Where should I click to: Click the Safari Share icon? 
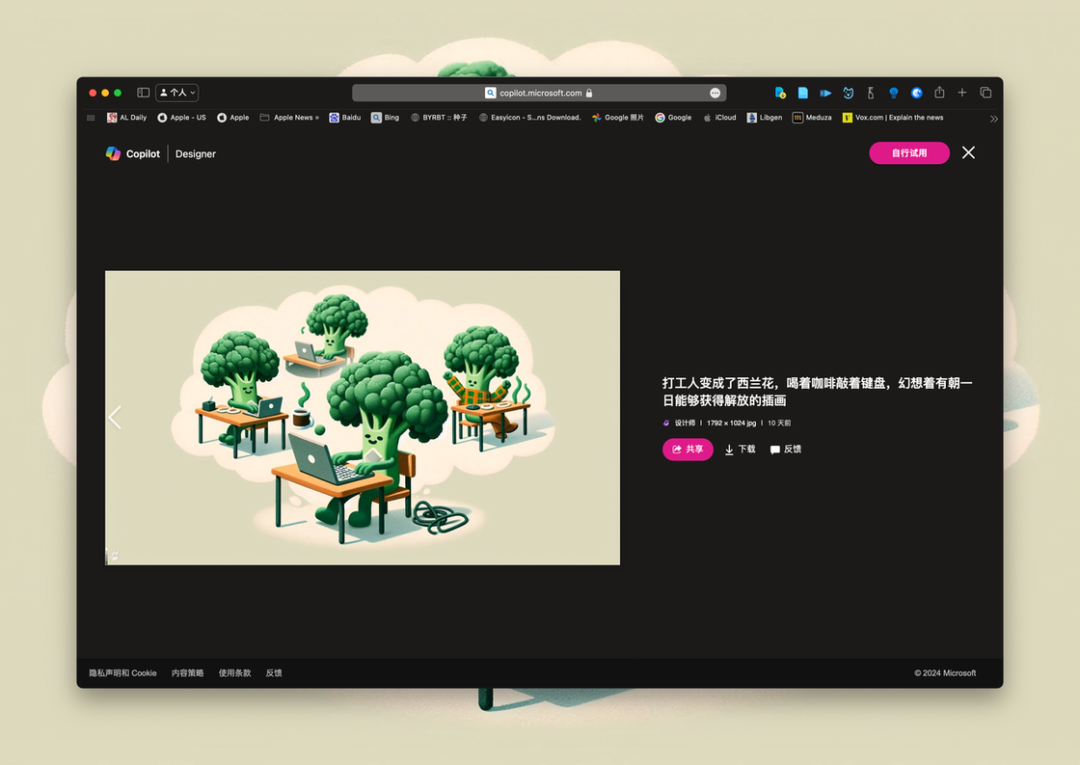tap(939, 92)
